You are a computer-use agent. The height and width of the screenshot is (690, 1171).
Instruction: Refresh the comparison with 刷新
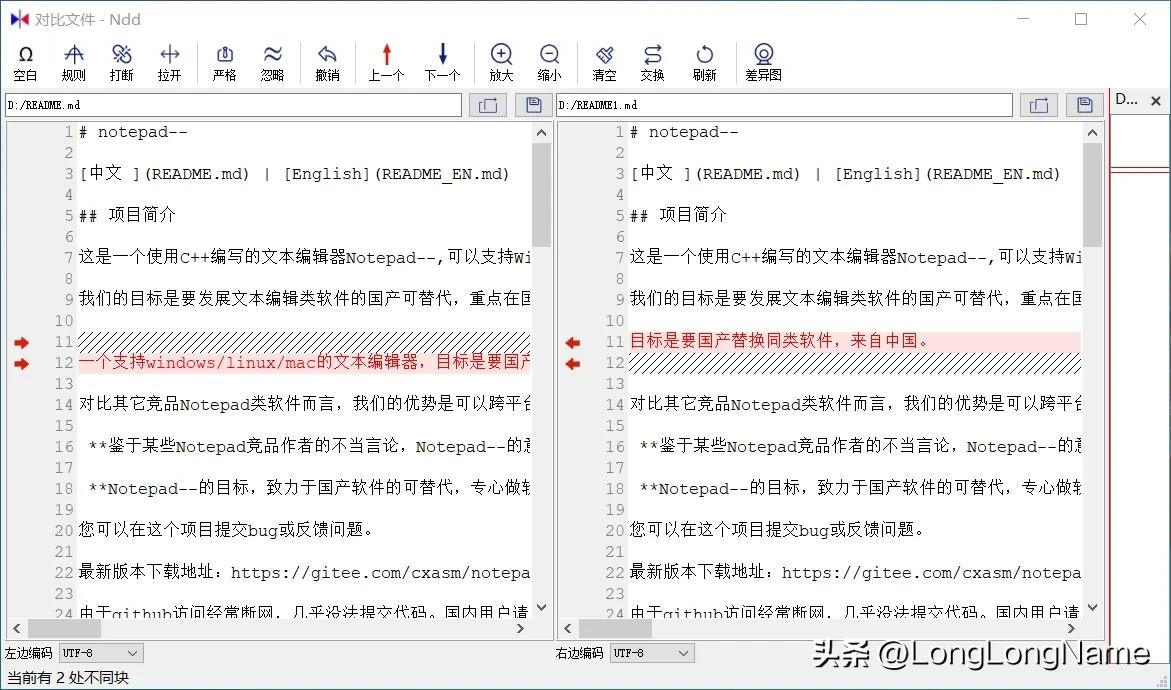click(705, 60)
